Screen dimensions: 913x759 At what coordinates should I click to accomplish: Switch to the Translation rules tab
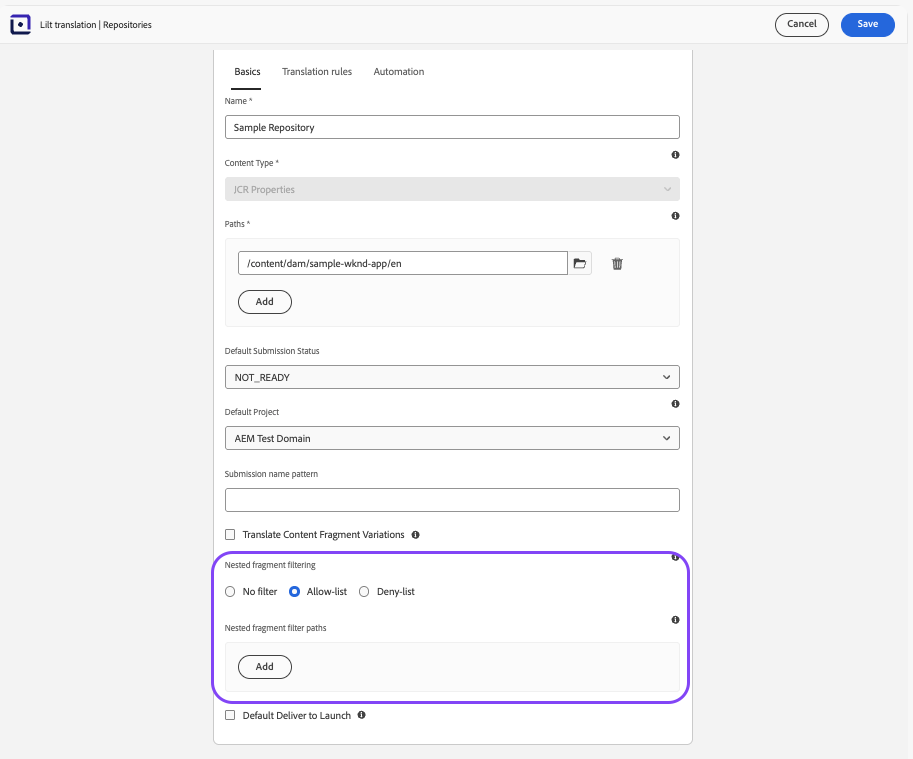[317, 72]
